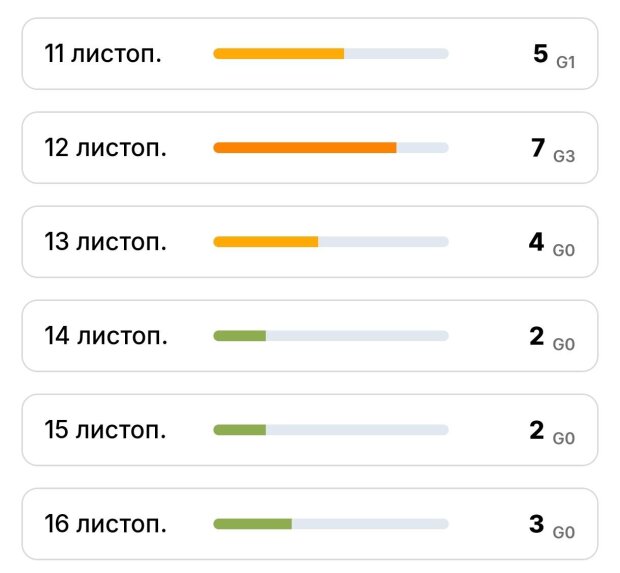This screenshot has height=573, width=620.
Task: Click the K-index value 4 on 13 листоп.
Action: click(x=537, y=242)
